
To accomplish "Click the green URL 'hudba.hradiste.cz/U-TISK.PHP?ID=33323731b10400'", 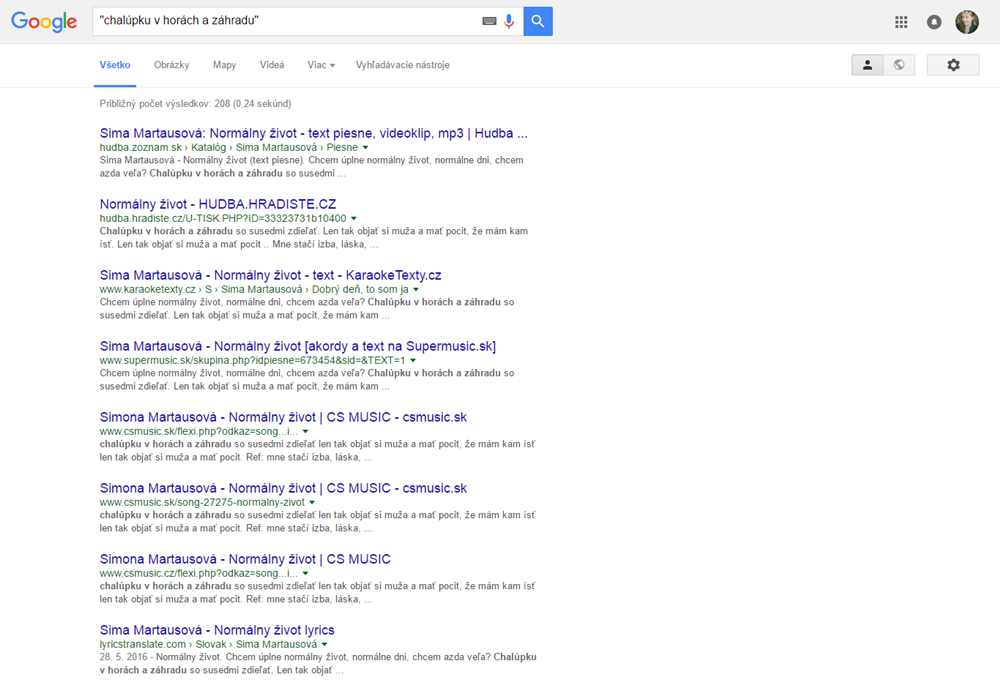I will pyautogui.click(x=223, y=219).
